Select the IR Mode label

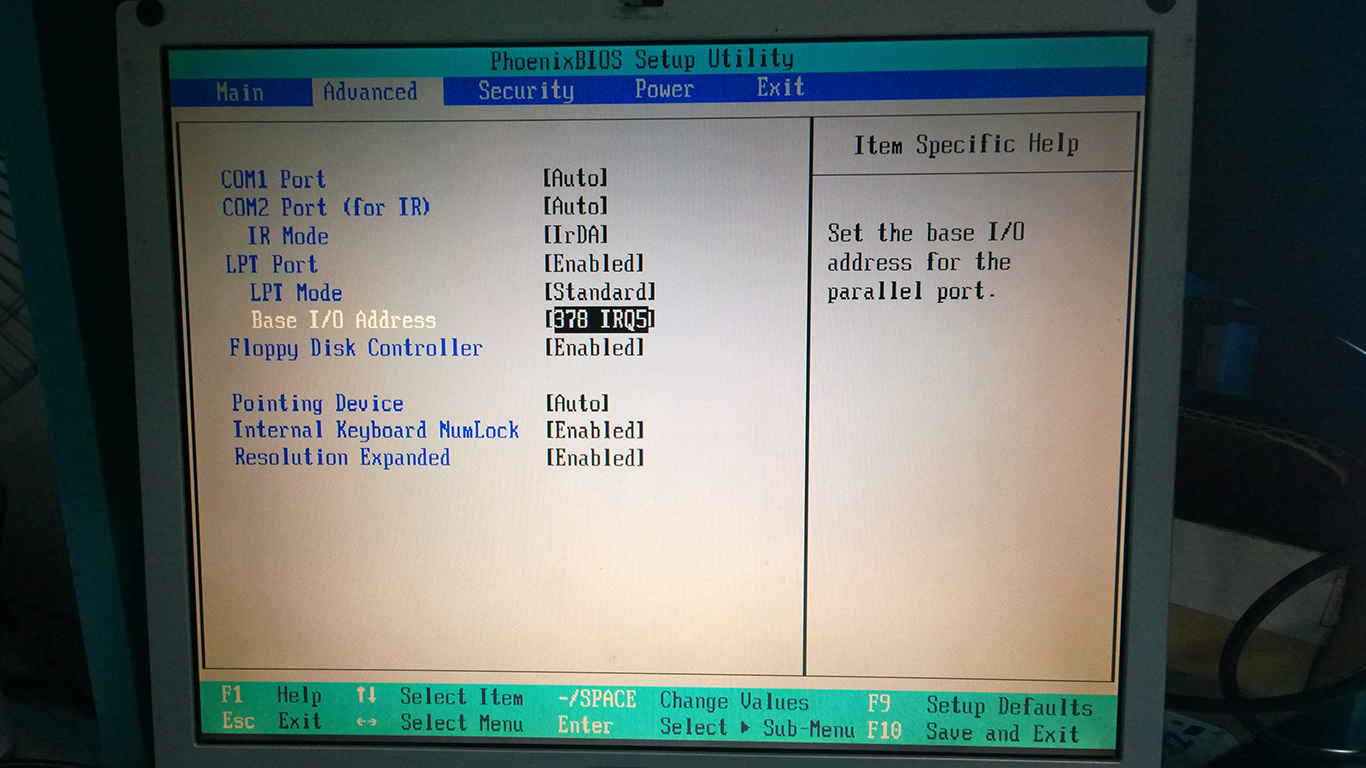pyautogui.click(x=288, y=237)
